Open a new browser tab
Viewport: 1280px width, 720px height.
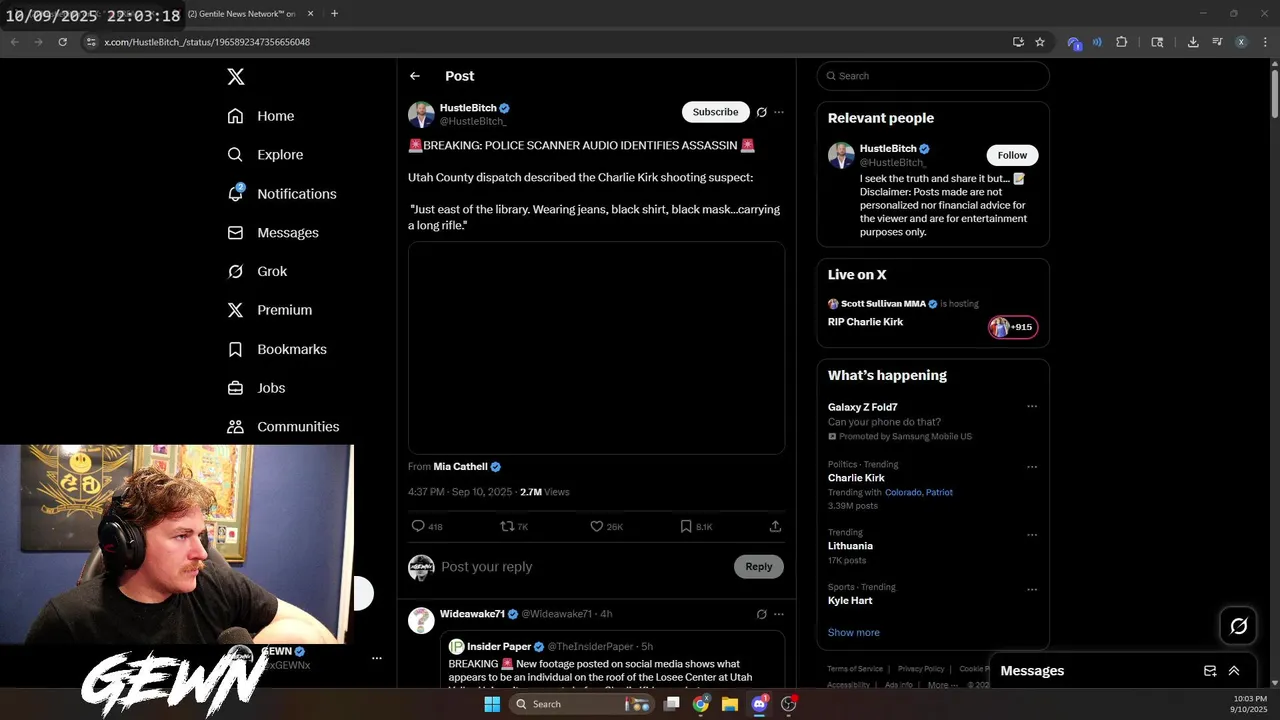tap(334, 14)
